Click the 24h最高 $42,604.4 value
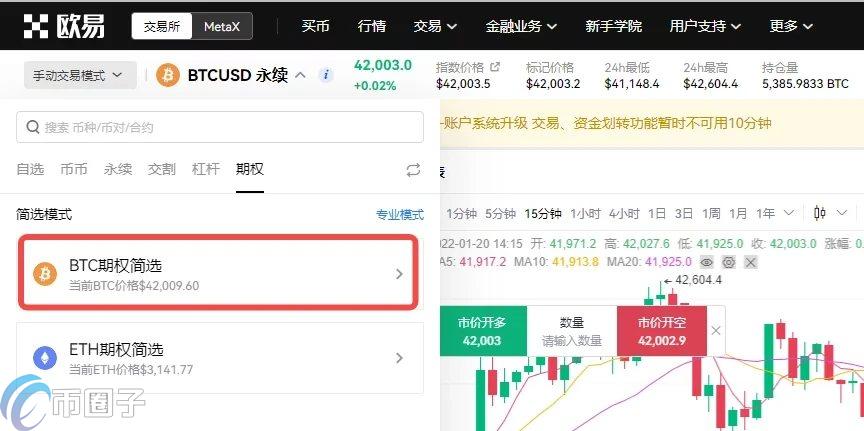This screenshot has width=864, height=431. [711, 84]
